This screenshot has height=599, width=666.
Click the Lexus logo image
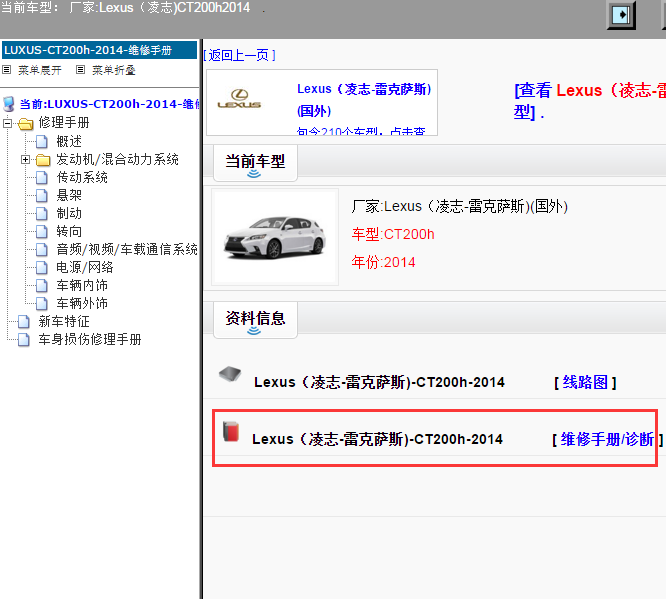(x=239, y=99)
